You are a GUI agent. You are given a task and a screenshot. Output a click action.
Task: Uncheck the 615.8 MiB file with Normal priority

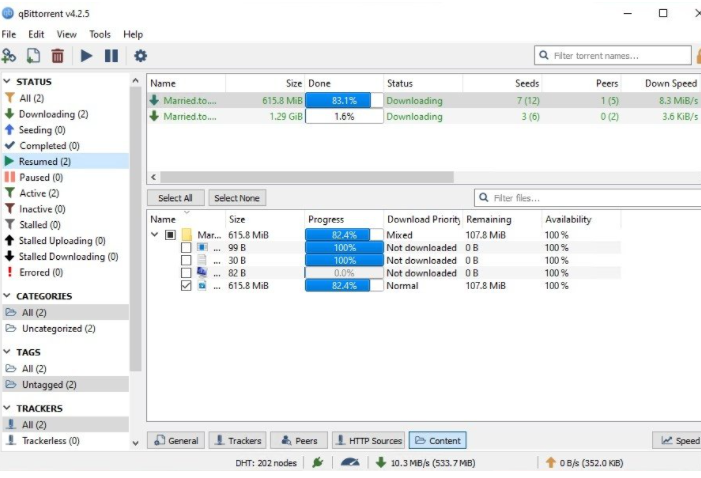click(x=186, y=286)
